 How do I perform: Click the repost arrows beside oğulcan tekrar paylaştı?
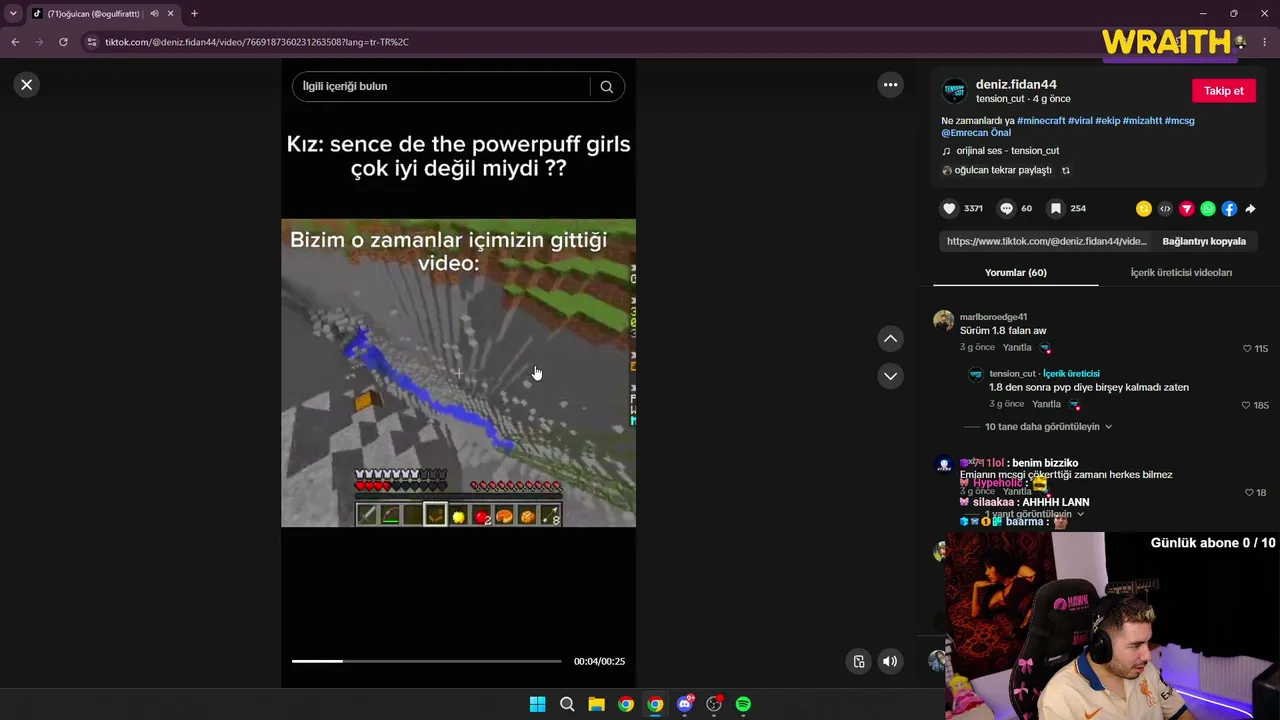click(1066, 171)
